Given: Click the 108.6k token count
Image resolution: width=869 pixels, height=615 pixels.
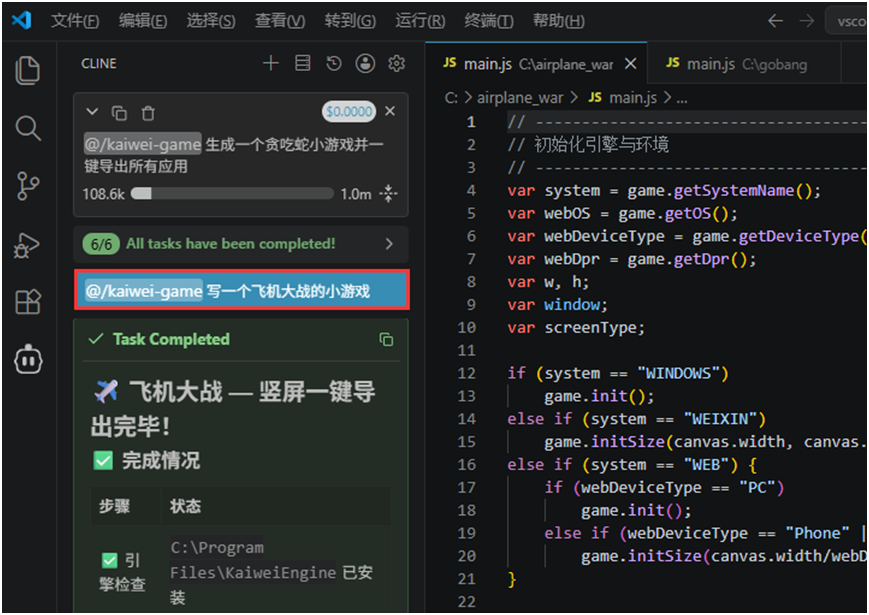Looking at the screenshot, I should (x=104, y=194).
